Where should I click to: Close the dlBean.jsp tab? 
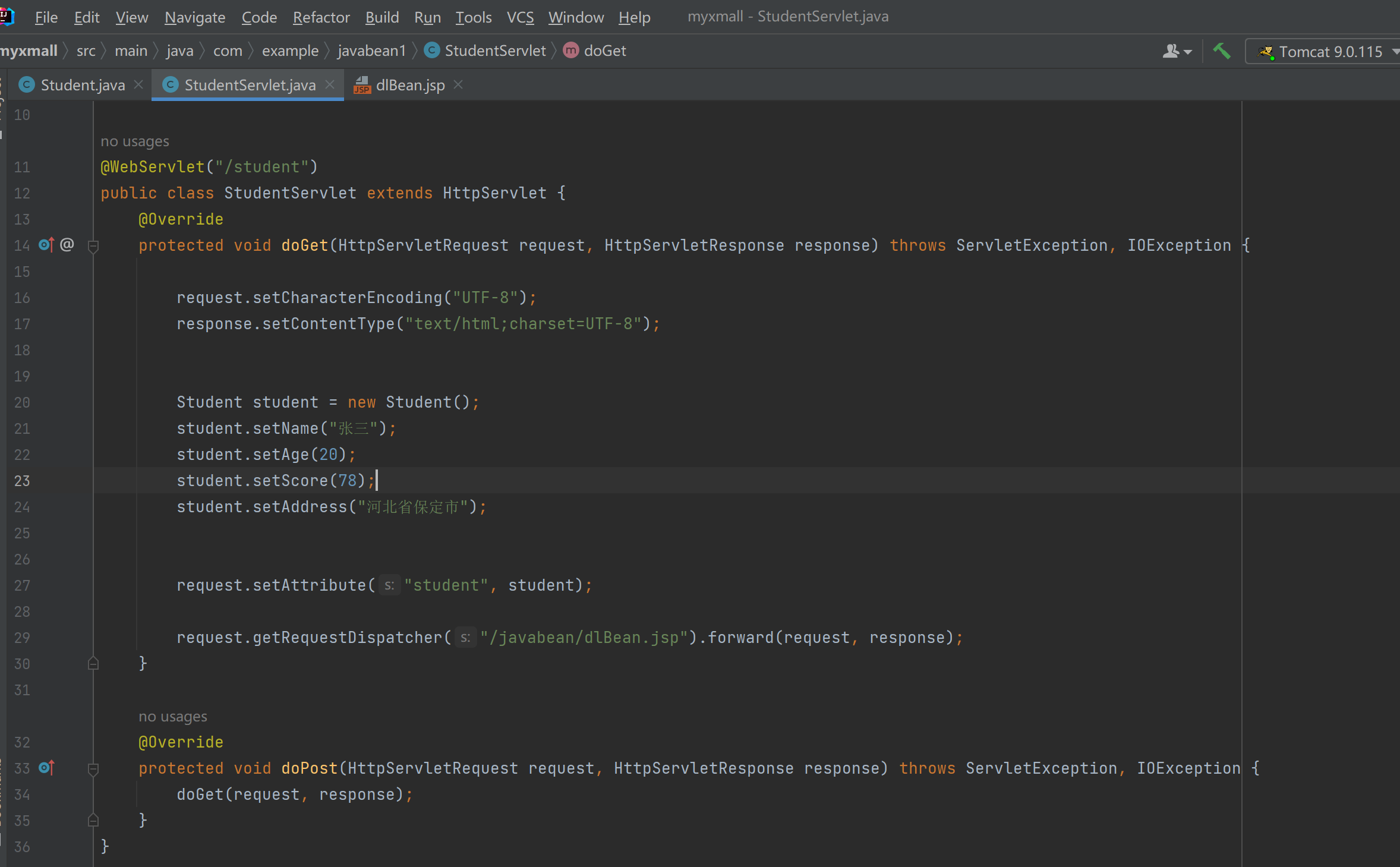458,85
